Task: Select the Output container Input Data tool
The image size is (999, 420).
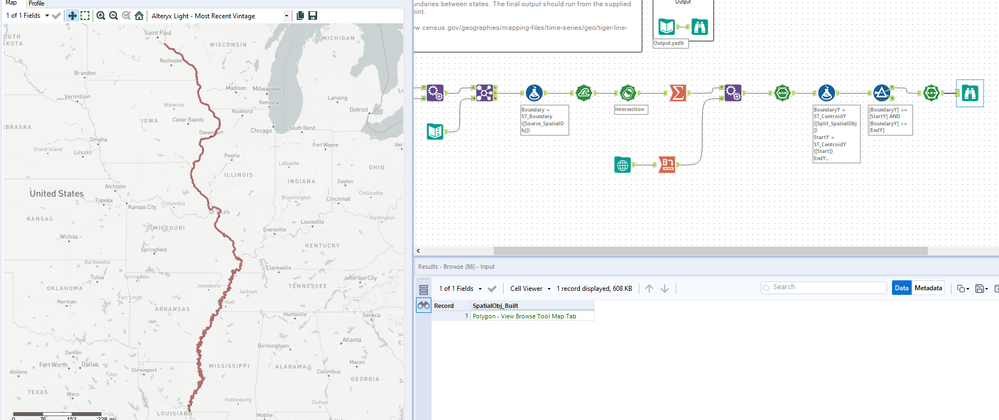Action: coord(666,27)
